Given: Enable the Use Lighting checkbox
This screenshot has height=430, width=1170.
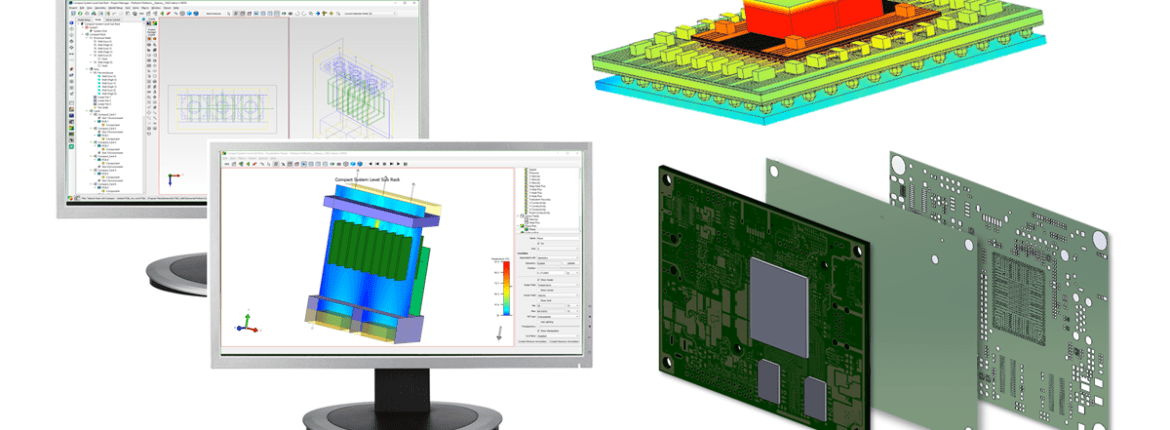Looking at the screenshot, I should pyautogui.click(x=539, y=320).
